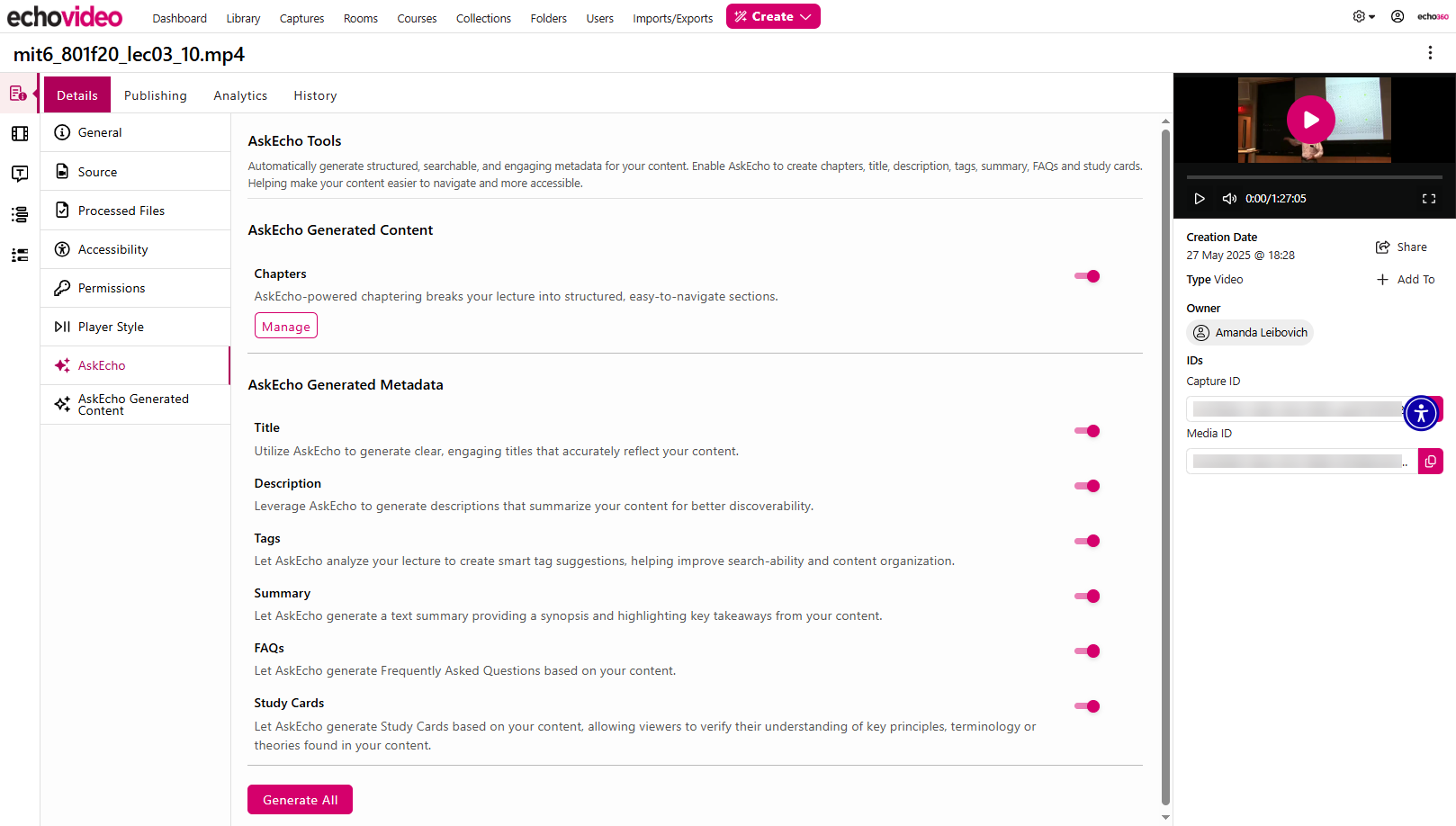Click the small play control in player bar
This screenshot has width=1456, height=826.
(1200, 199)
